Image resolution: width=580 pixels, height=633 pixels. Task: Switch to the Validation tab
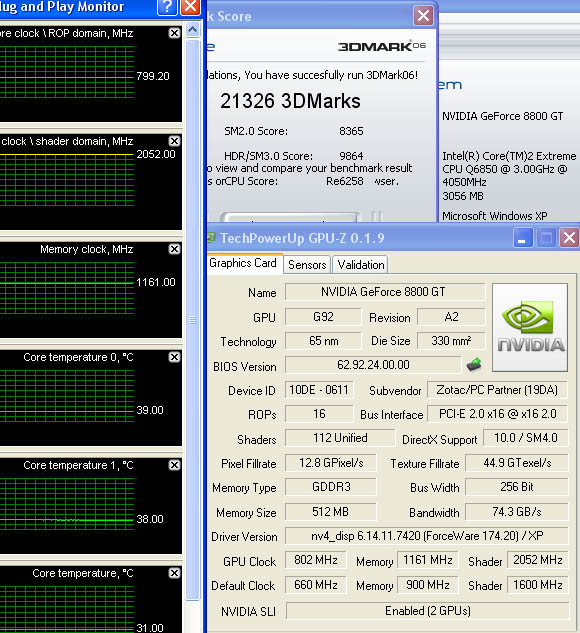pyautogui.click(x=361, y=265)
